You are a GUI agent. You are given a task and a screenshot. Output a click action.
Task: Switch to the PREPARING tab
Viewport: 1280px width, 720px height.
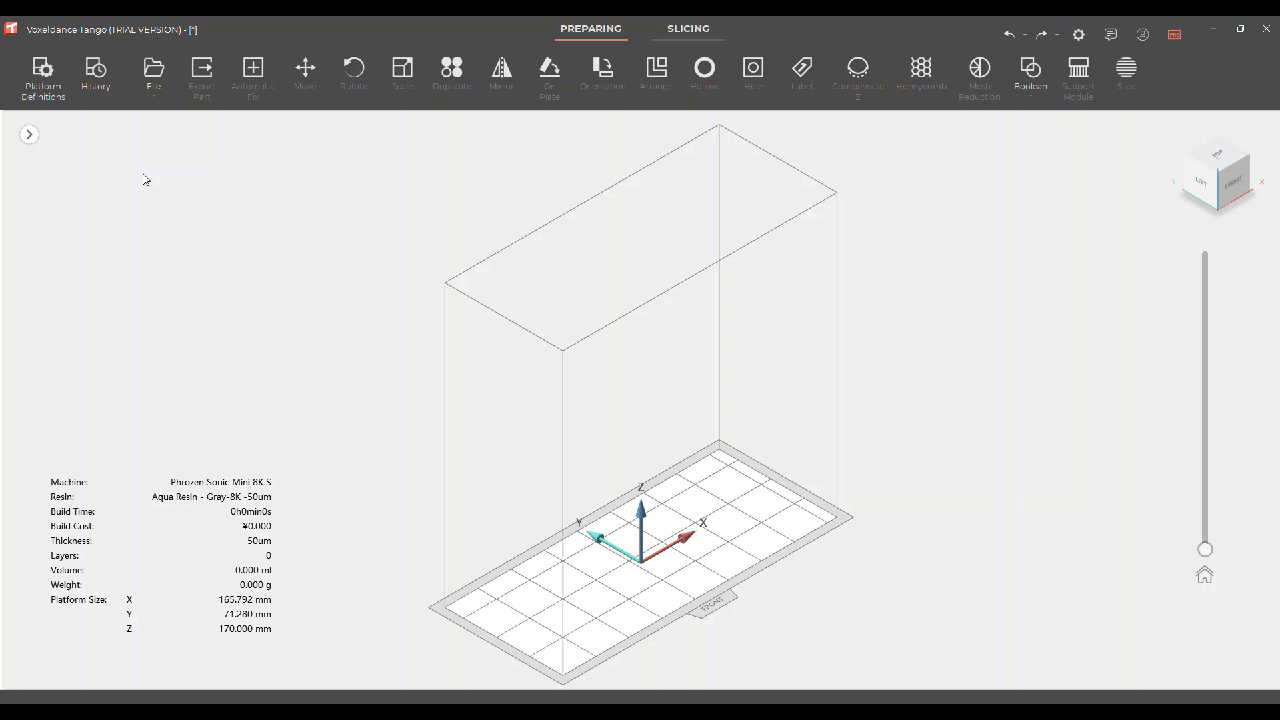coord(590,29)
